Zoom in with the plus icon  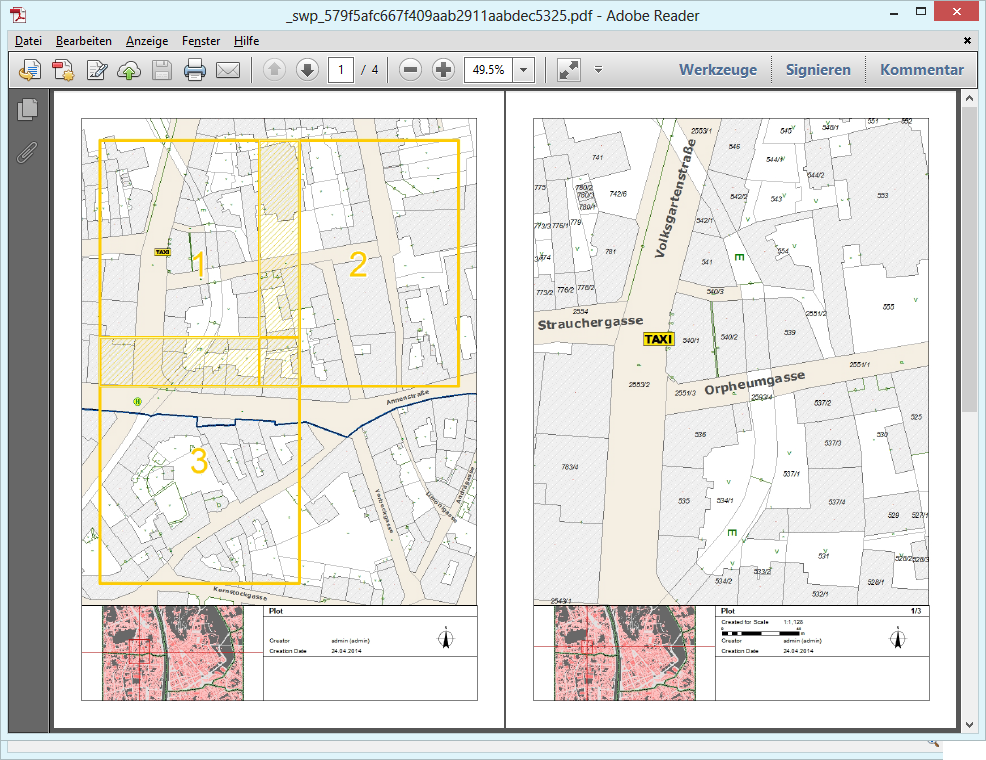(443, 70)
